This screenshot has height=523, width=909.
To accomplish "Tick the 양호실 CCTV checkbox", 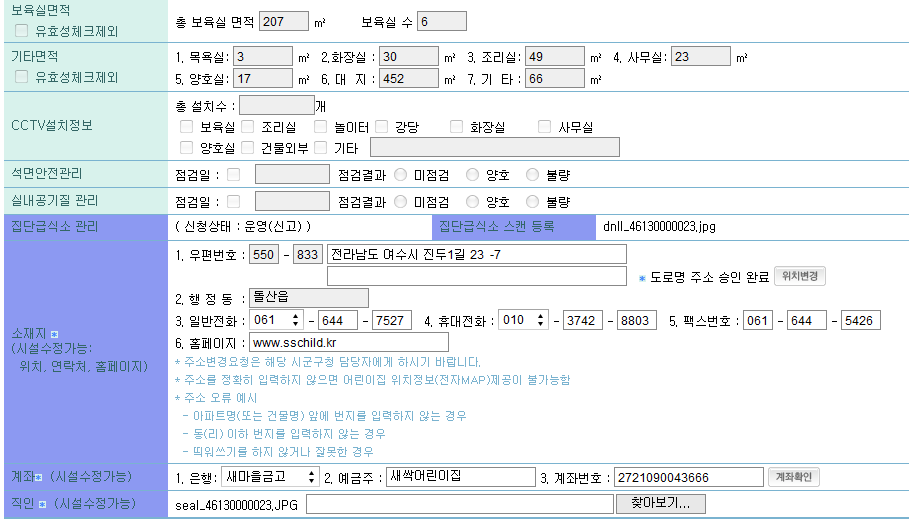I will click(186, 147).
